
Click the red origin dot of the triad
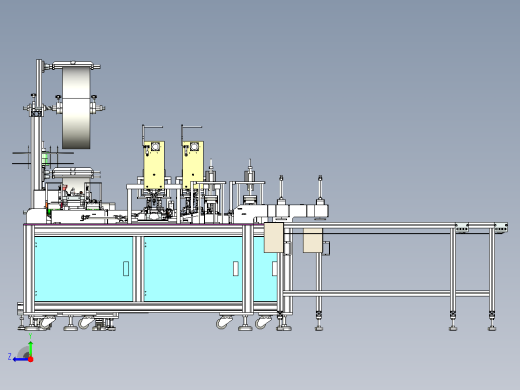(x=31, y=359)
